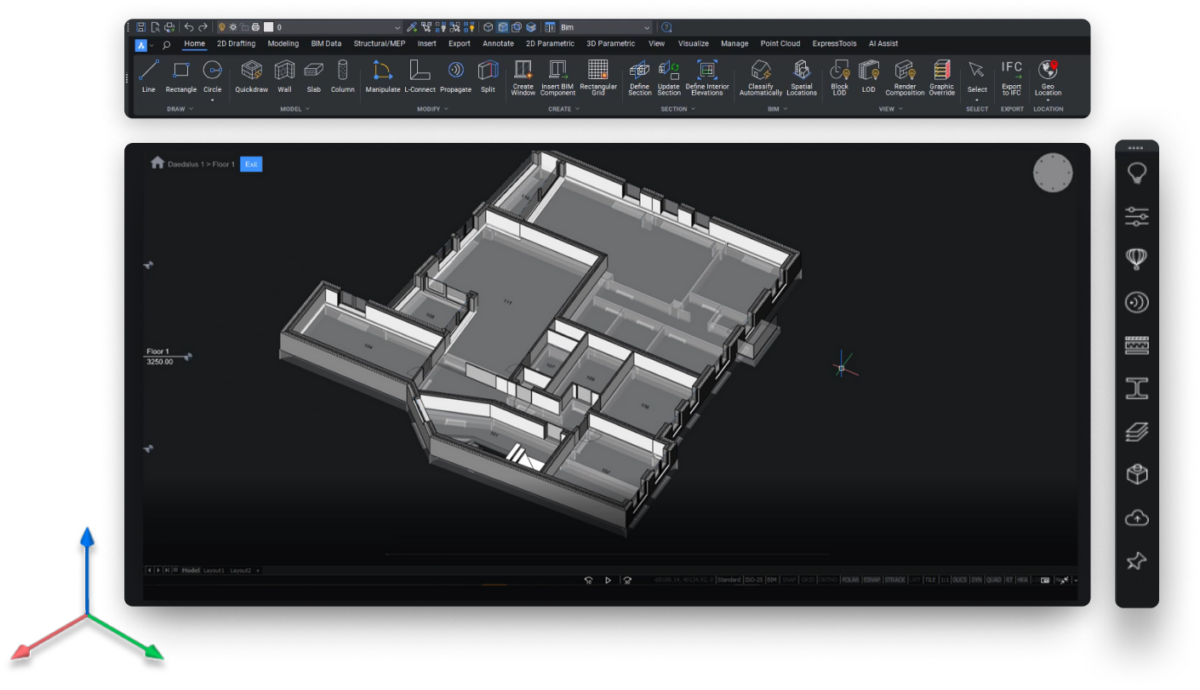This screenshot has width=1200, height=690.
Task: Select the Wall tool
Action: coord(285,72)
